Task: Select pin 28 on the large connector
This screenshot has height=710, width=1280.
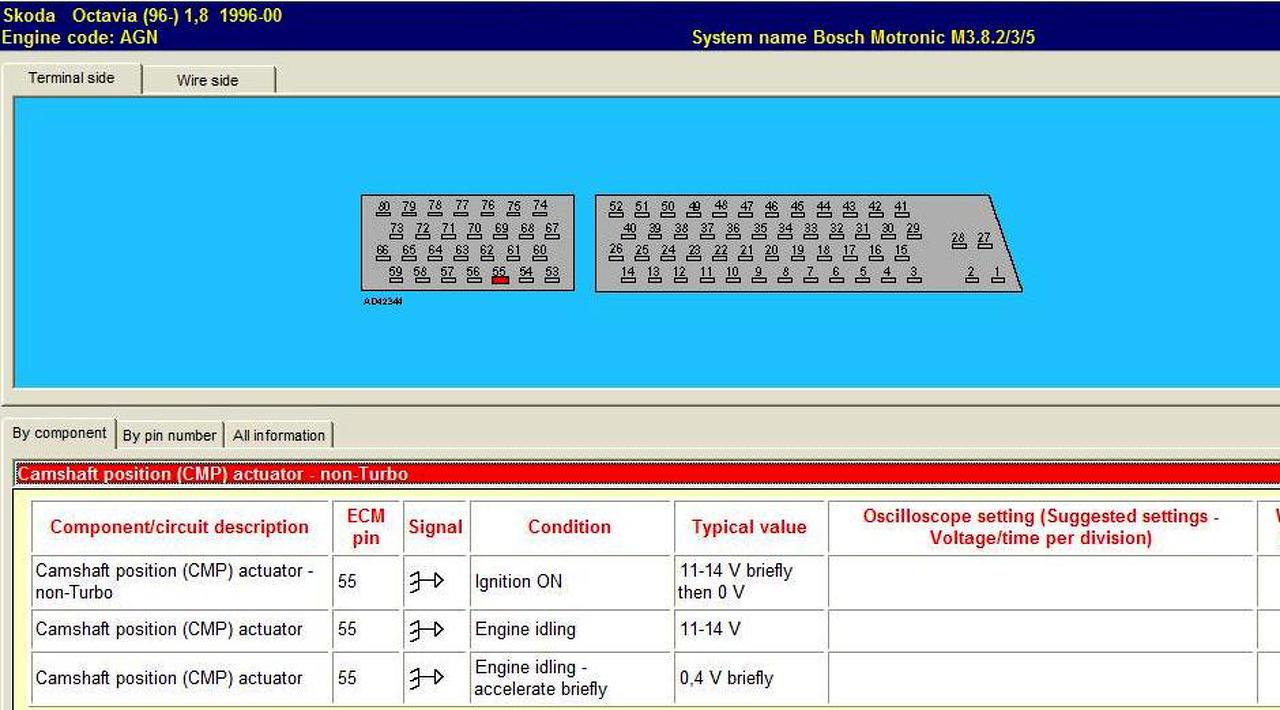Action: [958, 241]
